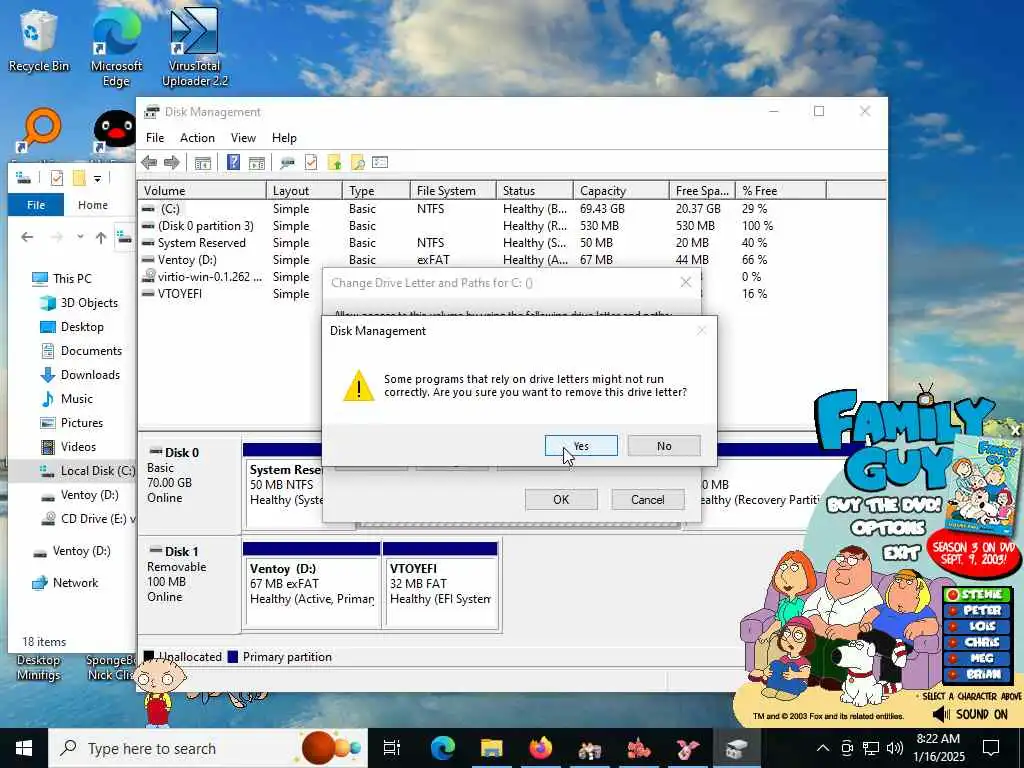The height and width of the screenshot is (768, 1024).
Task: Click OK in Change Drive Letter dialog
Action: click(x=561, y=500)
